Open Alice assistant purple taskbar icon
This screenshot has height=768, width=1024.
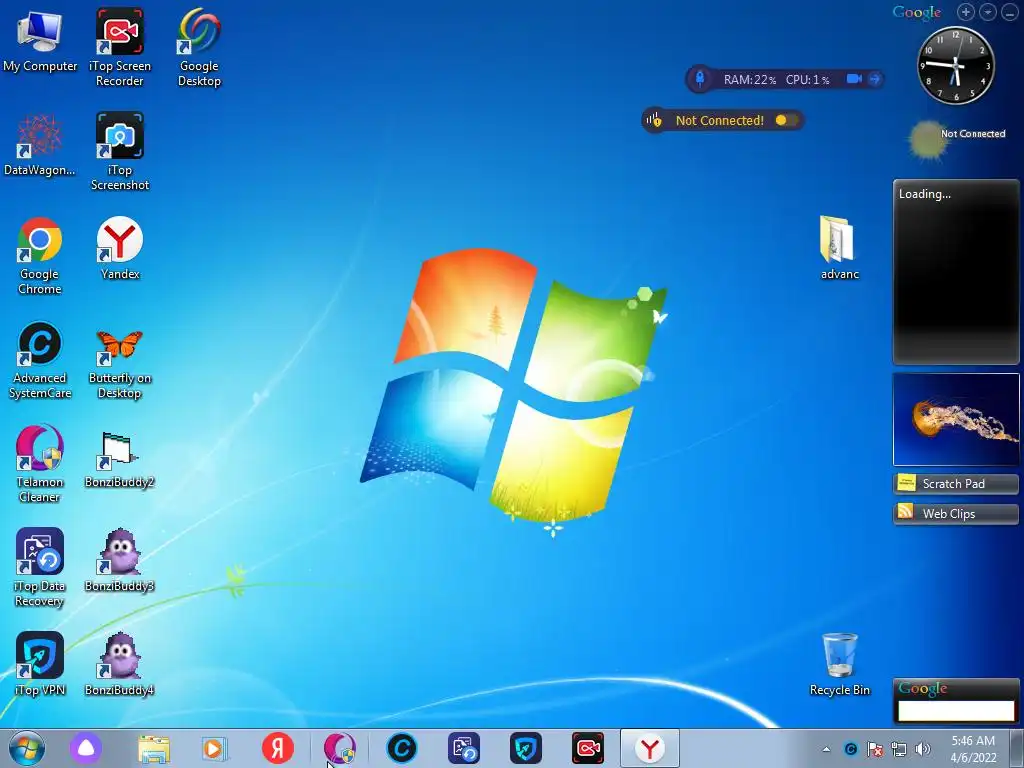[86, 748]
